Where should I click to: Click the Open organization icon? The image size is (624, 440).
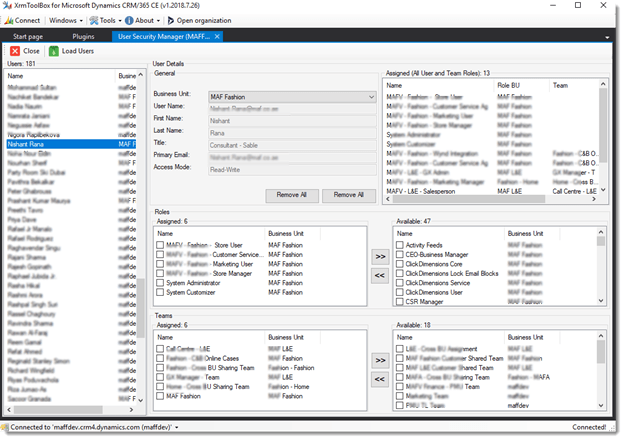171,20
